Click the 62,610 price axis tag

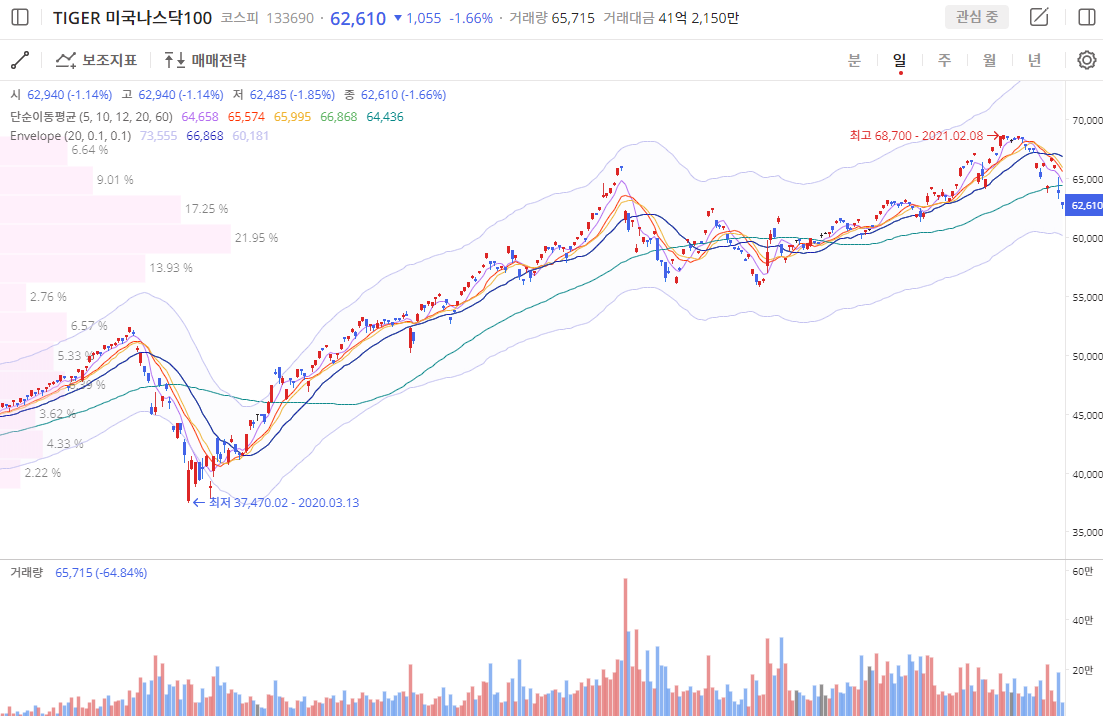[1084, 206]
